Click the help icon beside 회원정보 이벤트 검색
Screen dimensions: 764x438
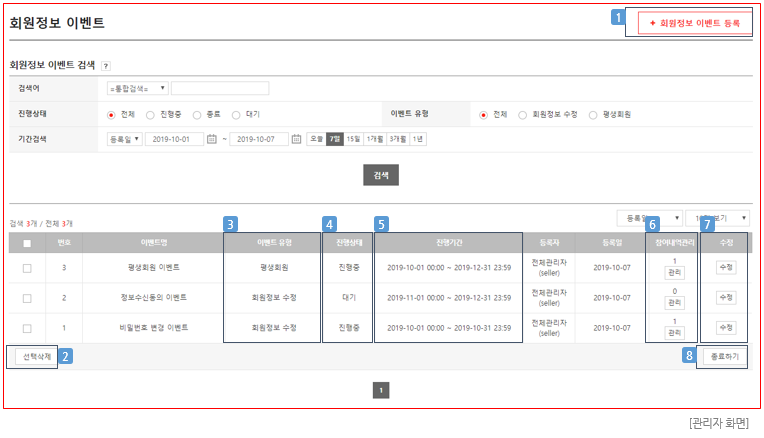click(x=106, y=65)
